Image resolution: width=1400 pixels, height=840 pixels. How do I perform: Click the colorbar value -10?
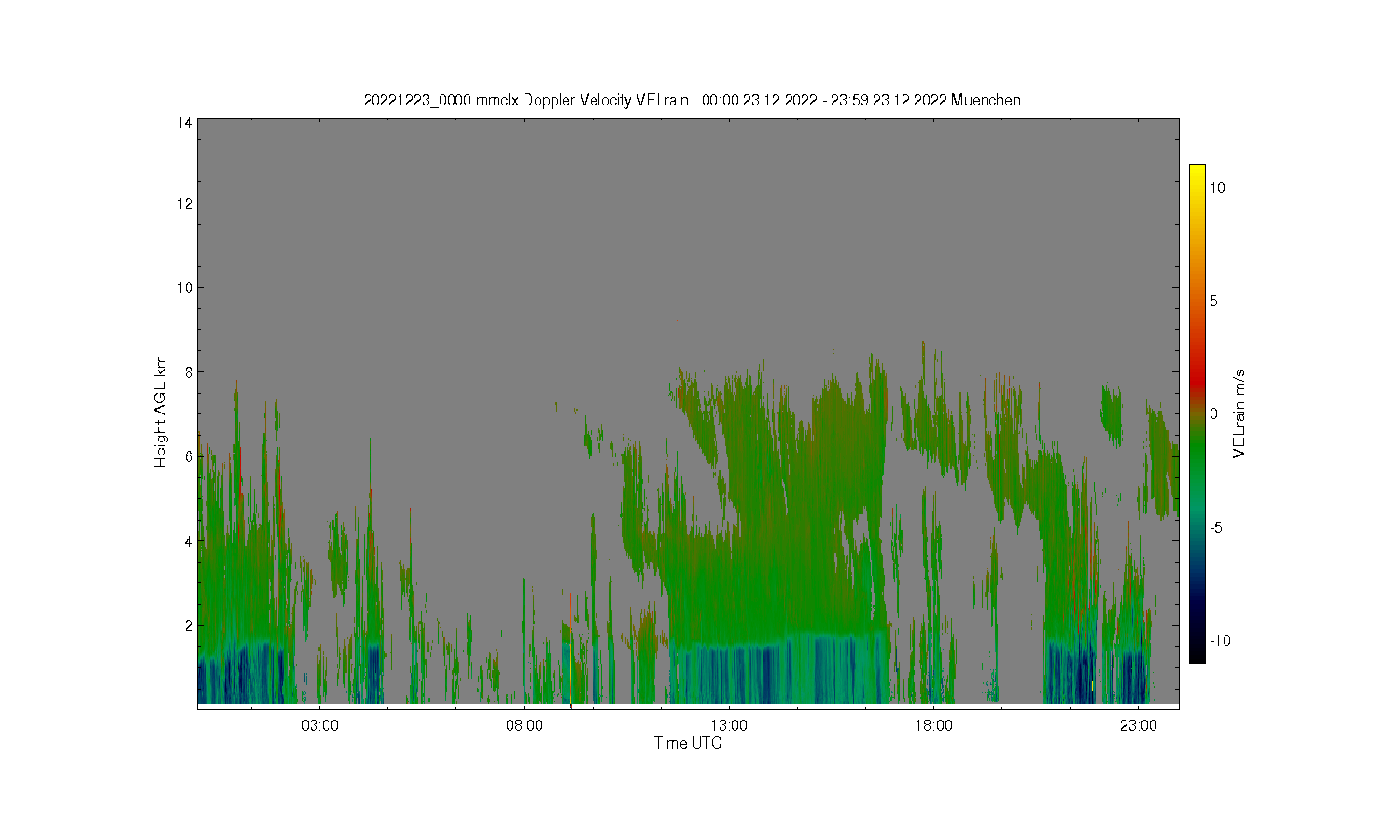(1220, 640)
